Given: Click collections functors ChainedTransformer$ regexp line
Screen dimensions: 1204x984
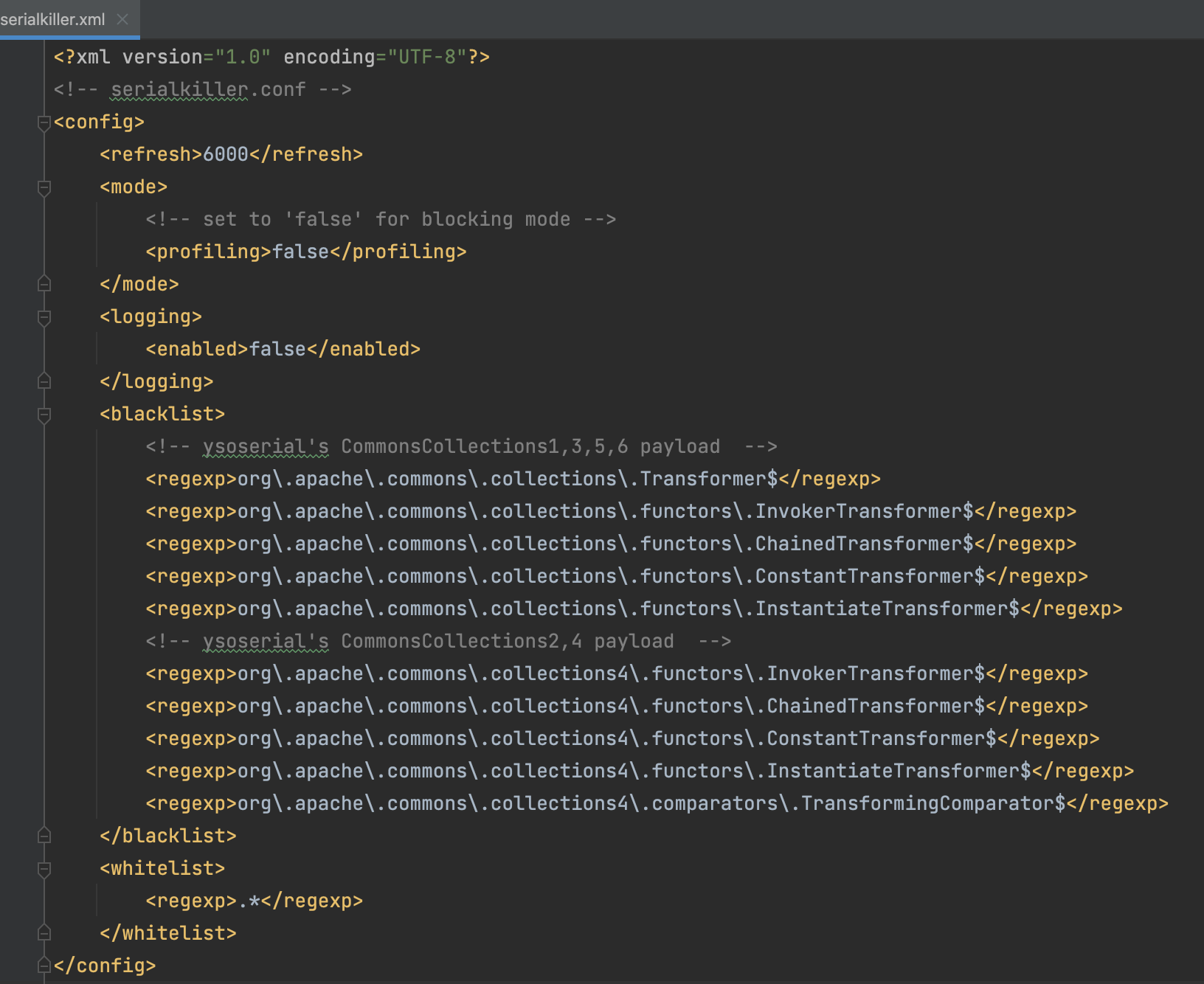Looking at the screenshot, I should click(611, 544).
